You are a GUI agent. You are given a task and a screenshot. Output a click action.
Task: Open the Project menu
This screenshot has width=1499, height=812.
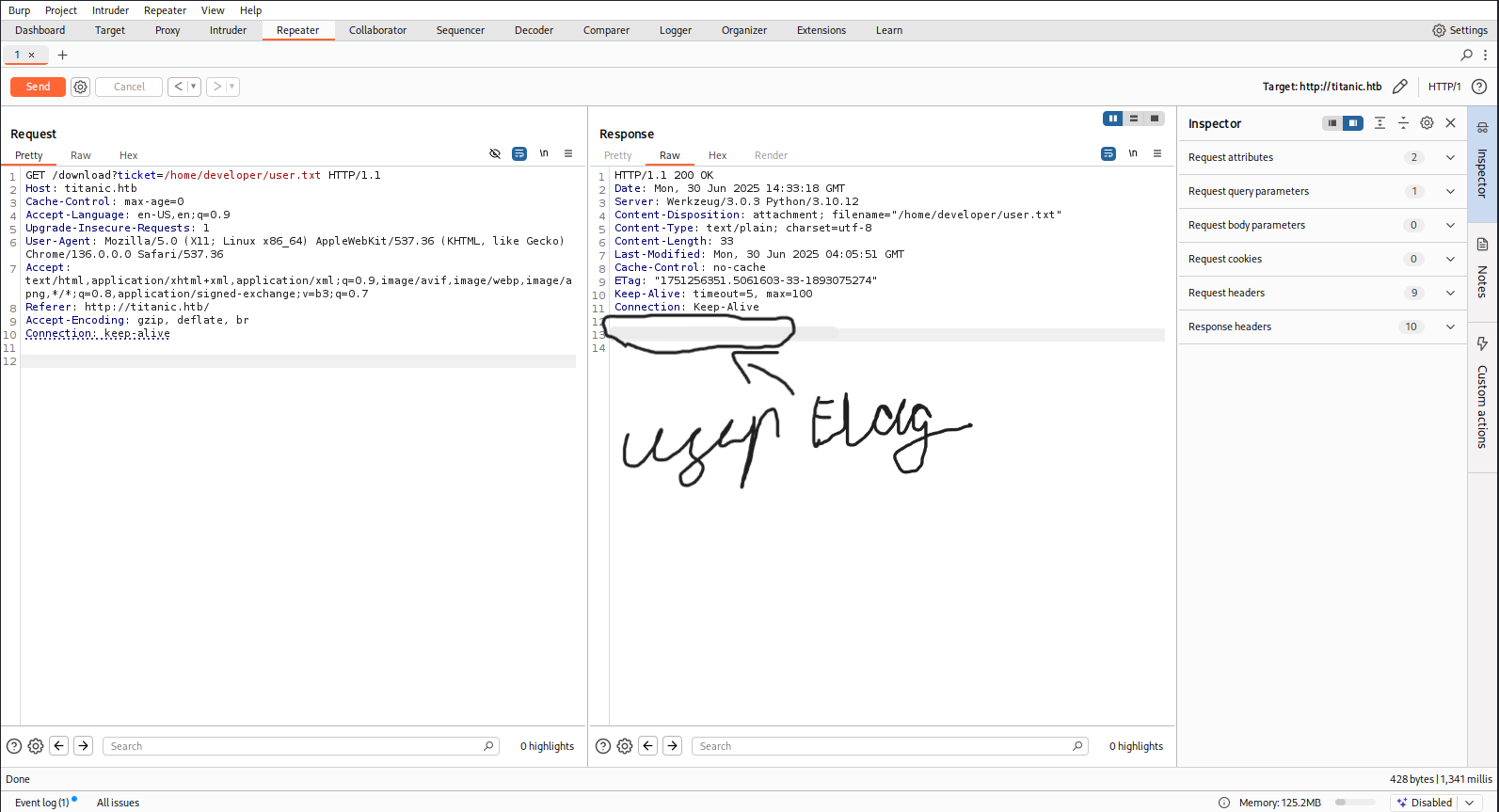pos(61,10)
